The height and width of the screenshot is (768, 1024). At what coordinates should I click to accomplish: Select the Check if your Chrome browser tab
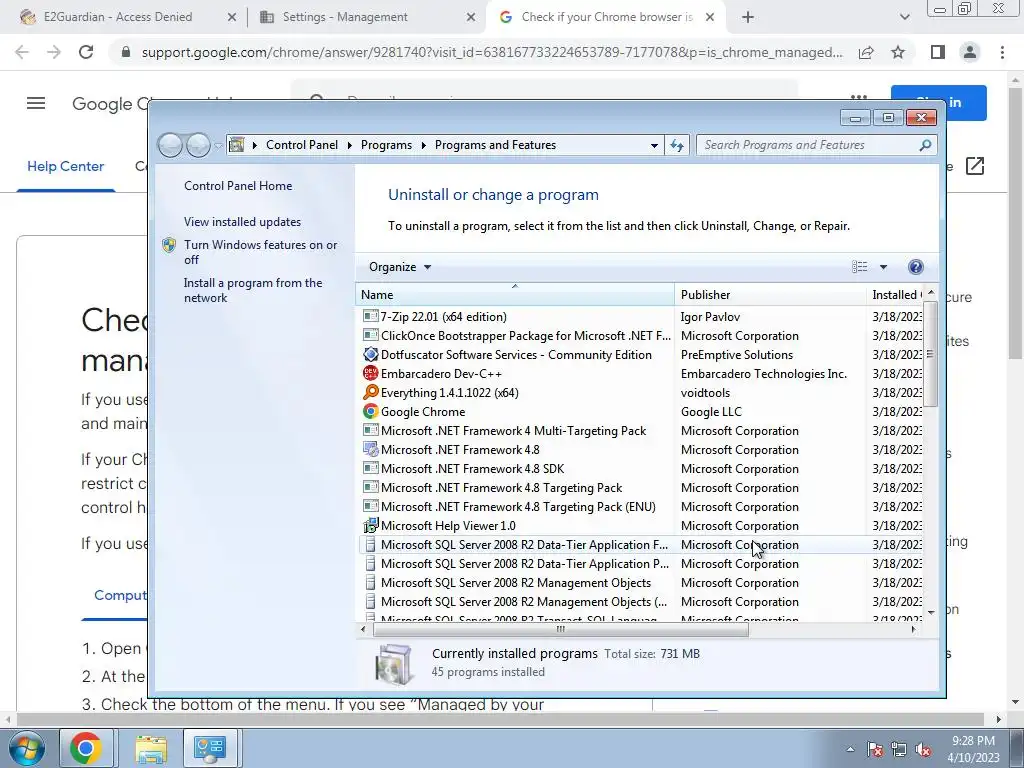[607, 17]
